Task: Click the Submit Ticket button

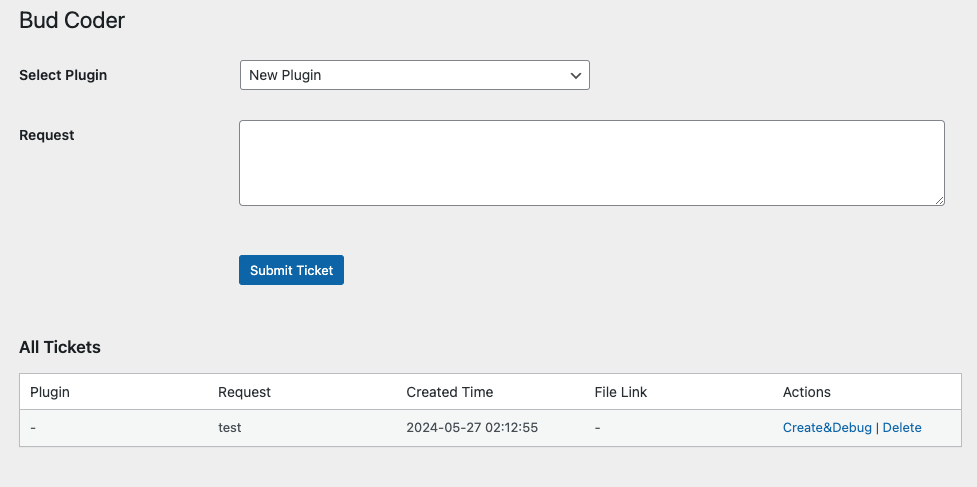Action: [x=291, y=270]
